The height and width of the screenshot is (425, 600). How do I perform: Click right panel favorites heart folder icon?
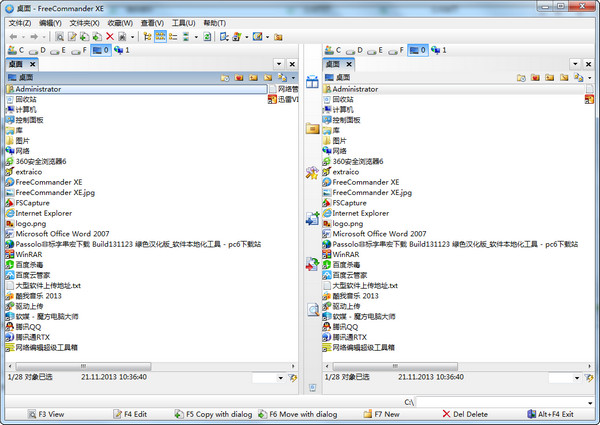(x=535, y=78)
